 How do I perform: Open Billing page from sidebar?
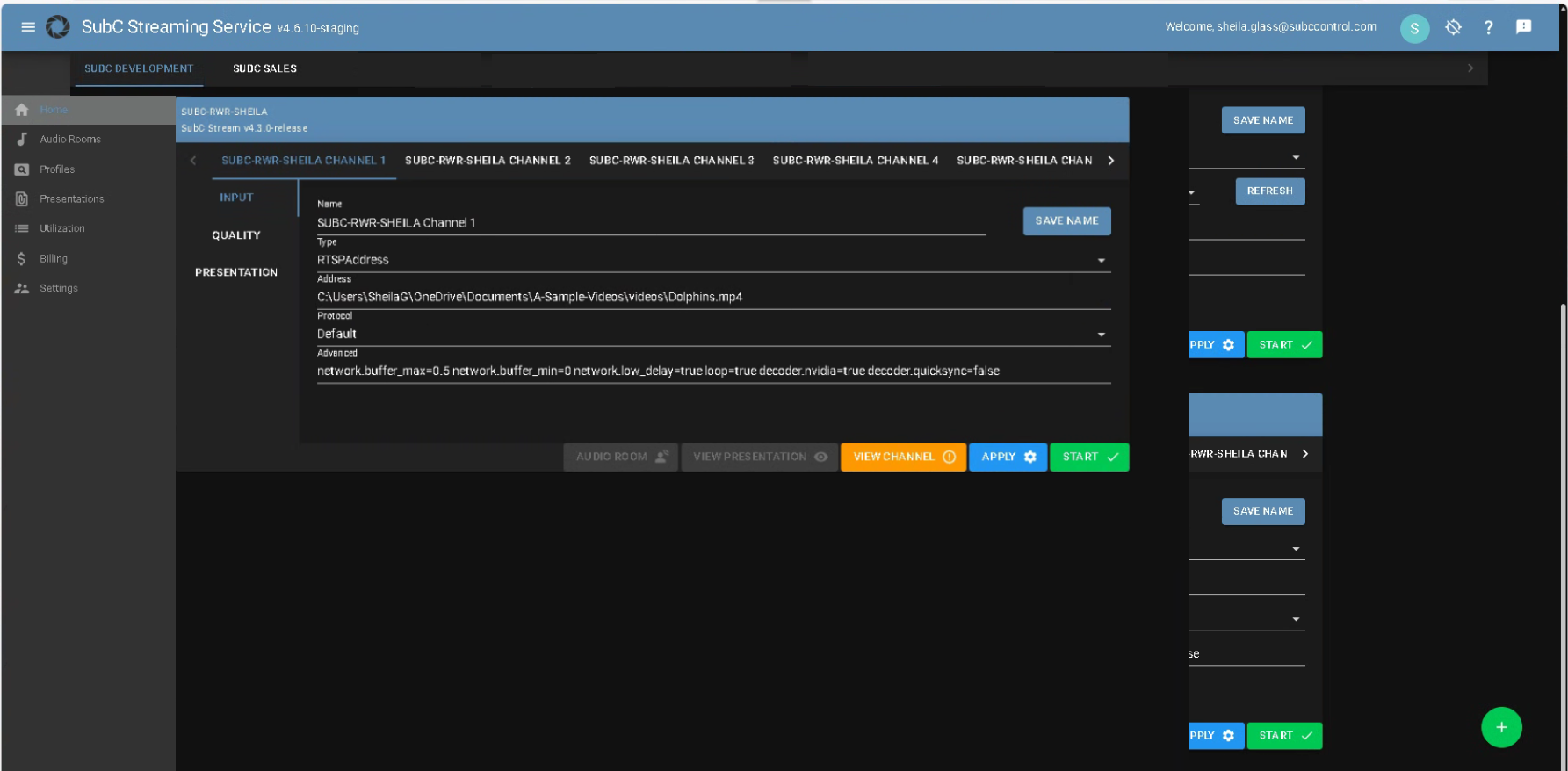[x=53, y=259]
